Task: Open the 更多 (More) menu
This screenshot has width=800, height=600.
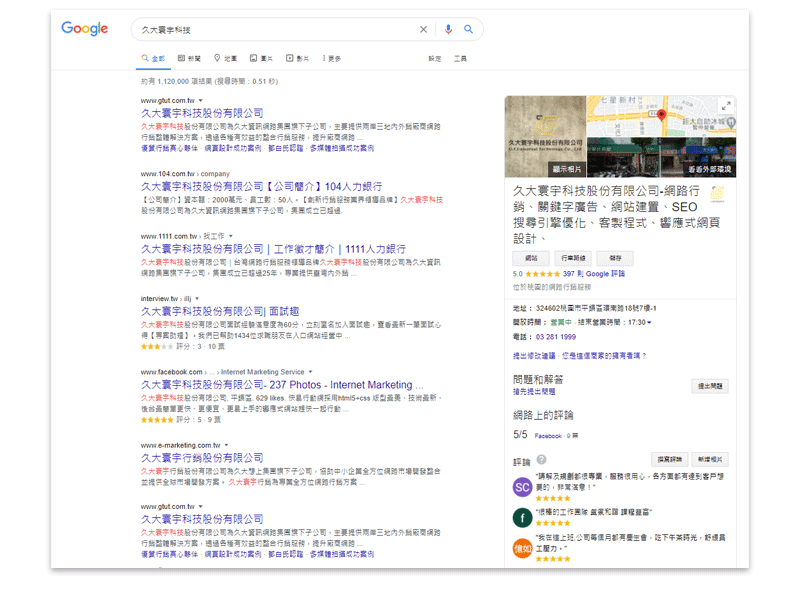Action: (x=332, y=59)
